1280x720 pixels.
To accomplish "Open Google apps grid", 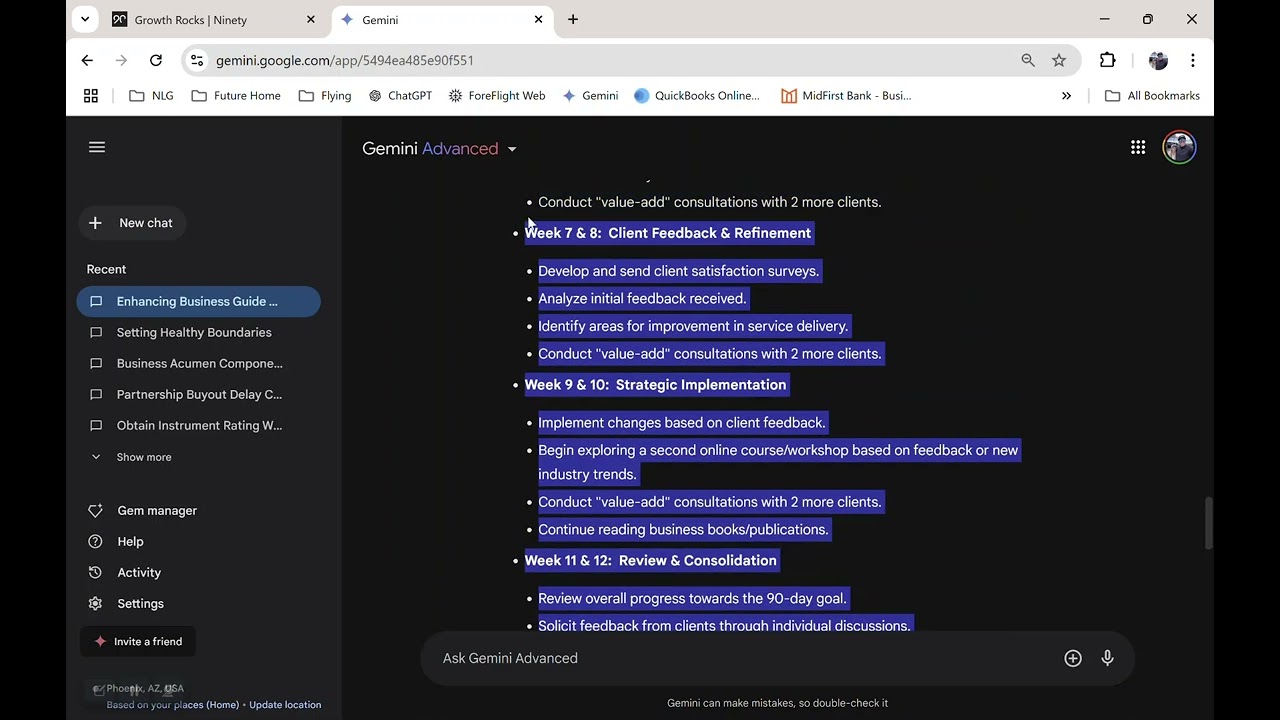I will coord(1138,147).
